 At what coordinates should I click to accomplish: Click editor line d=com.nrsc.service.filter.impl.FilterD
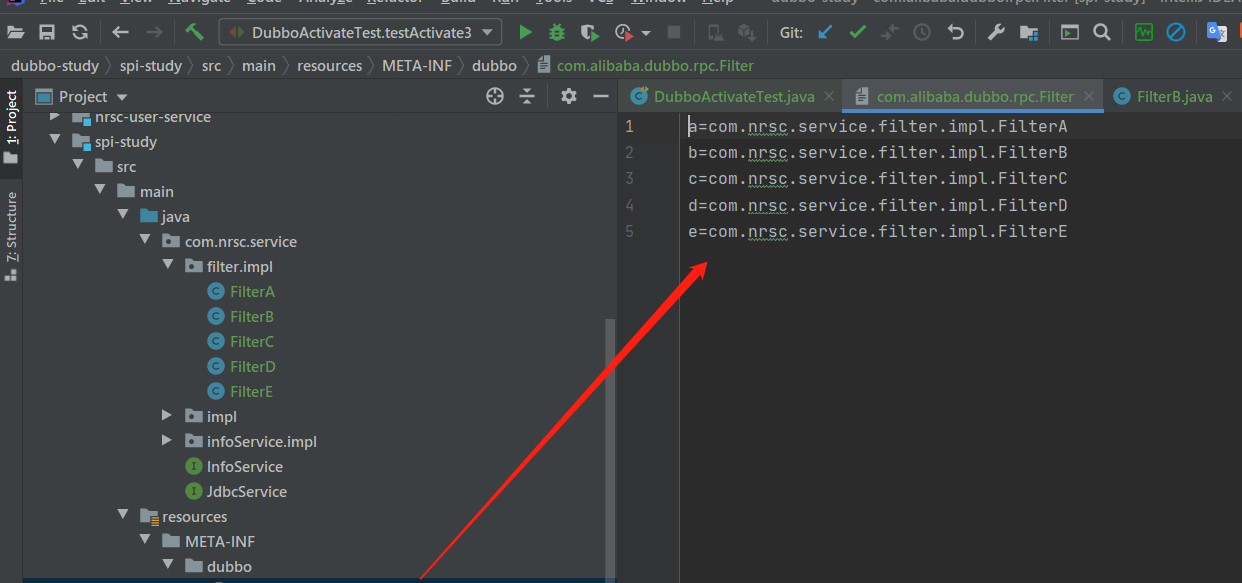(x=878, y=205)
